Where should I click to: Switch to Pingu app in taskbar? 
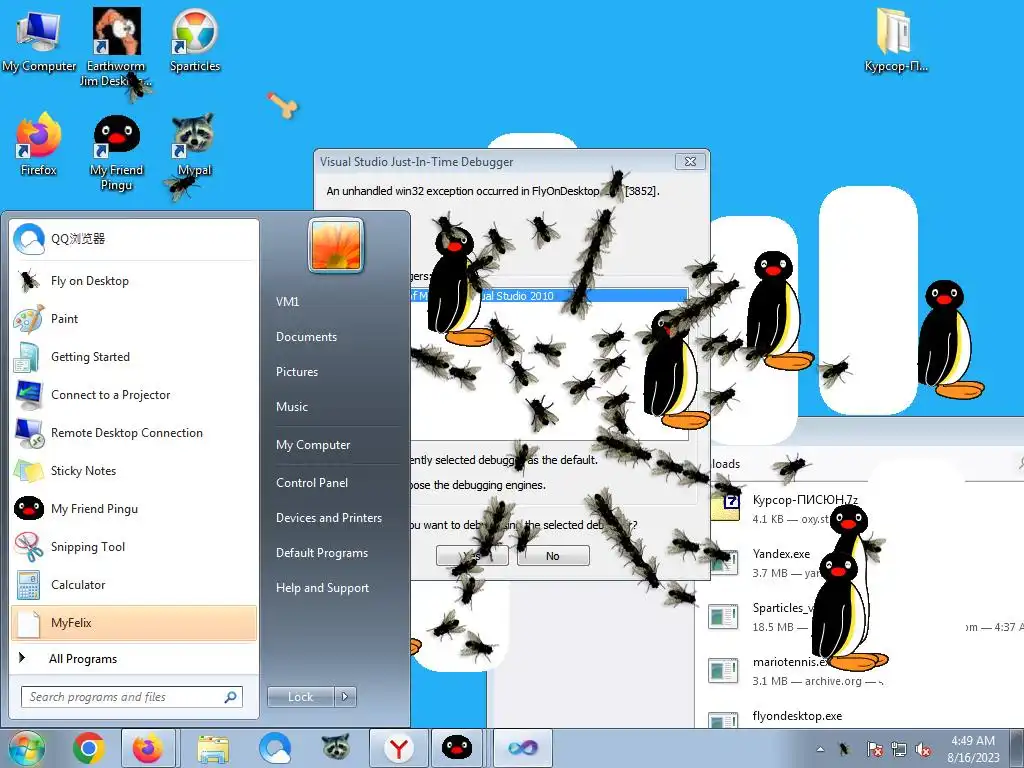pos(457,748)
